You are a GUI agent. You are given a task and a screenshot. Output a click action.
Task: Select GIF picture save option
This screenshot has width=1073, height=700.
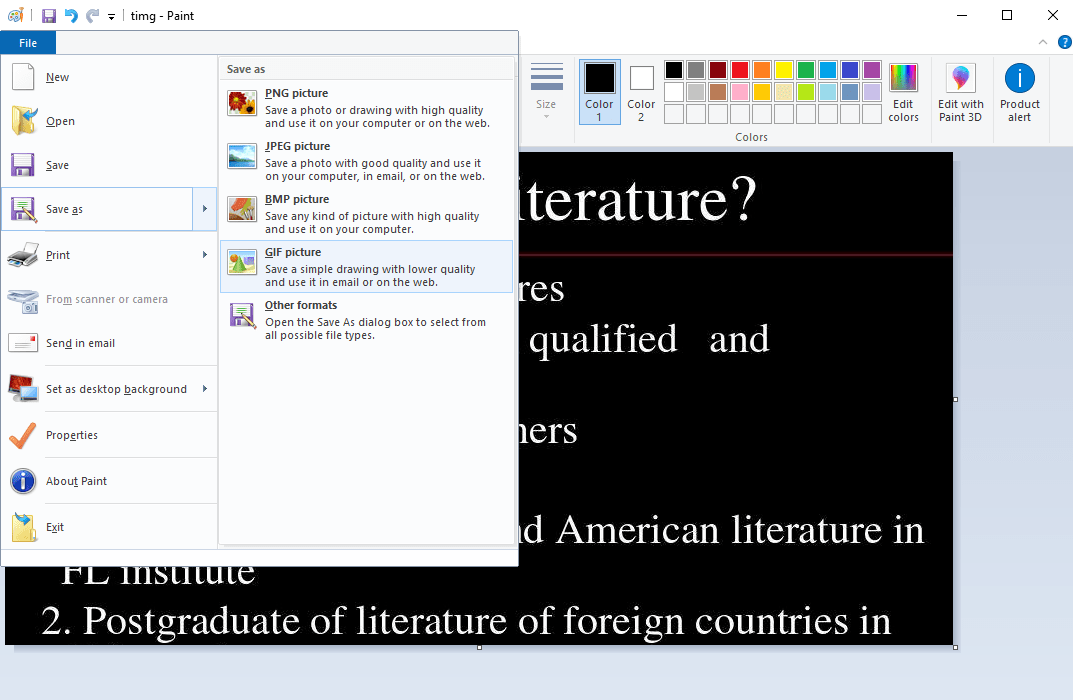coord(366,266)
